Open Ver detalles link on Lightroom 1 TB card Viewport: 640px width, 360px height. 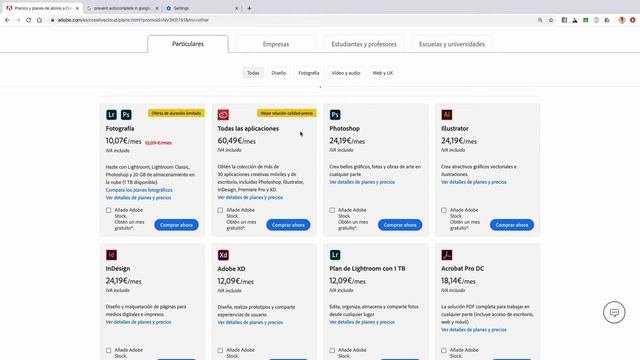tap(362, 322)
